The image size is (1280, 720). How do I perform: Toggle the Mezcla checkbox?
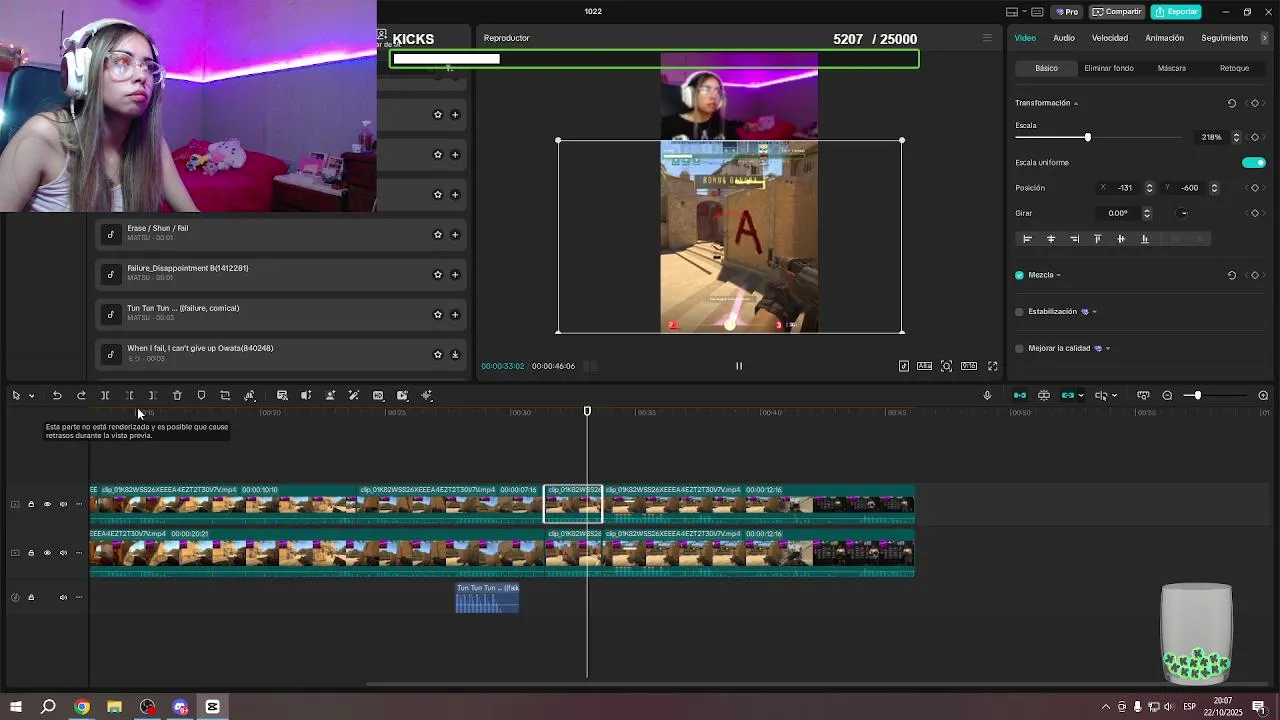coord(1019,275)
